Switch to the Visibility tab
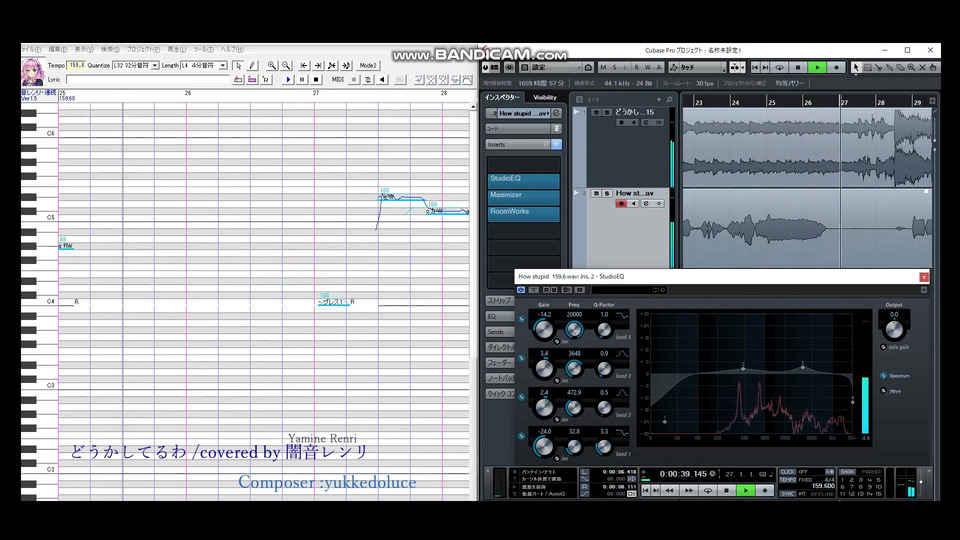Viewport: 960px width, 540px height. click(x=544, y=97)
